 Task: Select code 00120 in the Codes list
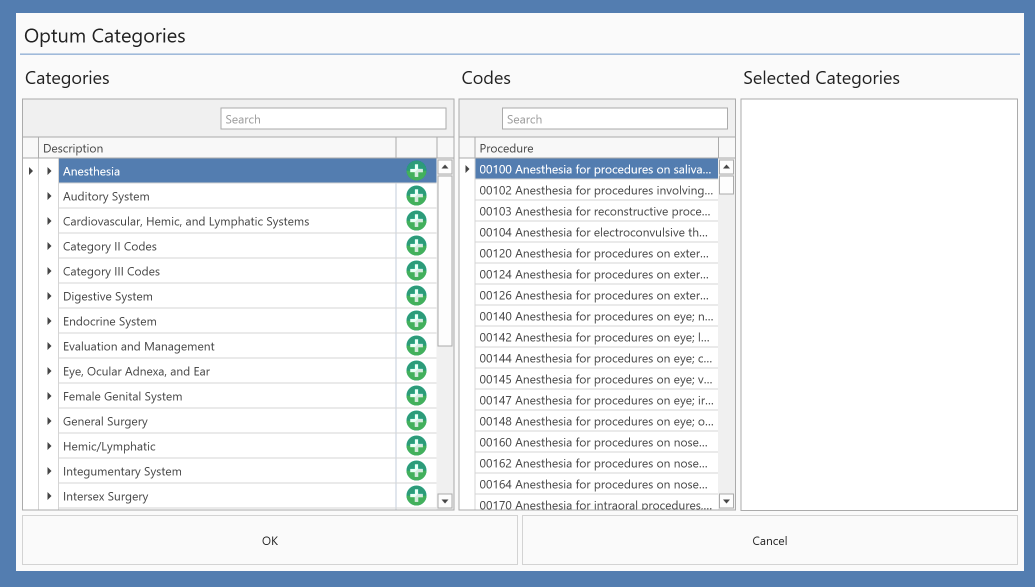pyautogui.click(x=597, y=254)
